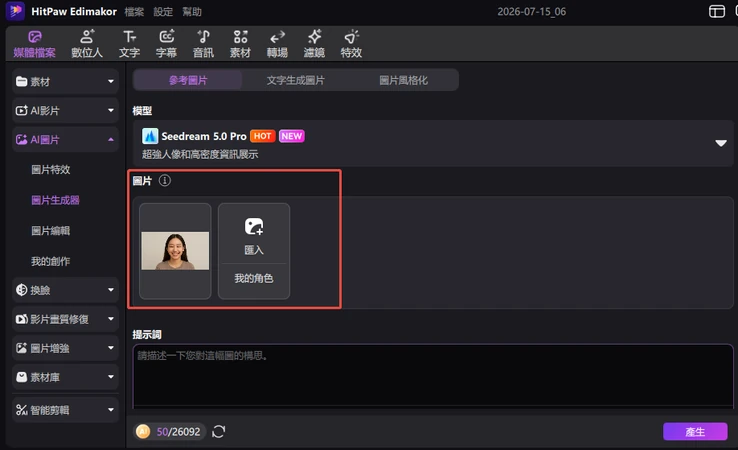Open the 字幕 subtitles tool
This screenshot has height=450, width=738.
click(x=166, y=44)
